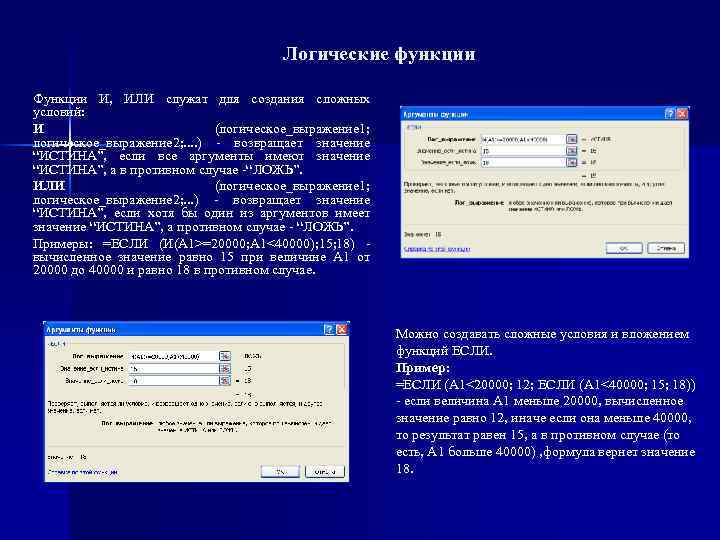This screenshot has height=540, width=720.
Task: Collapse Лог_выражение field button in upper dialog
Action: click(x=571, y=139)
